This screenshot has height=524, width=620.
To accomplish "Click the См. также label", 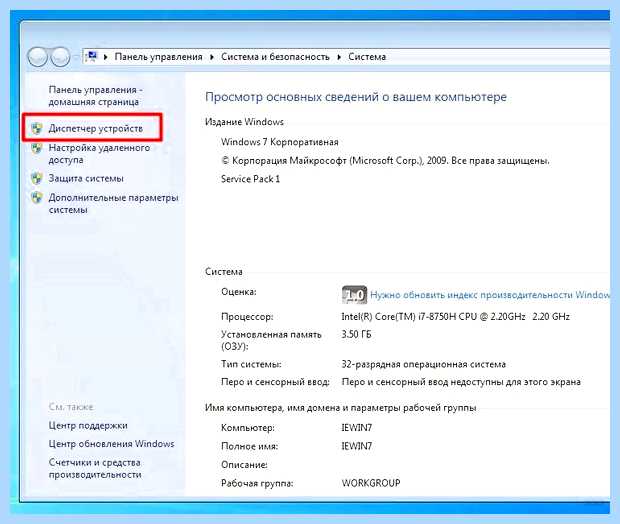I will [x=71, y=407].
